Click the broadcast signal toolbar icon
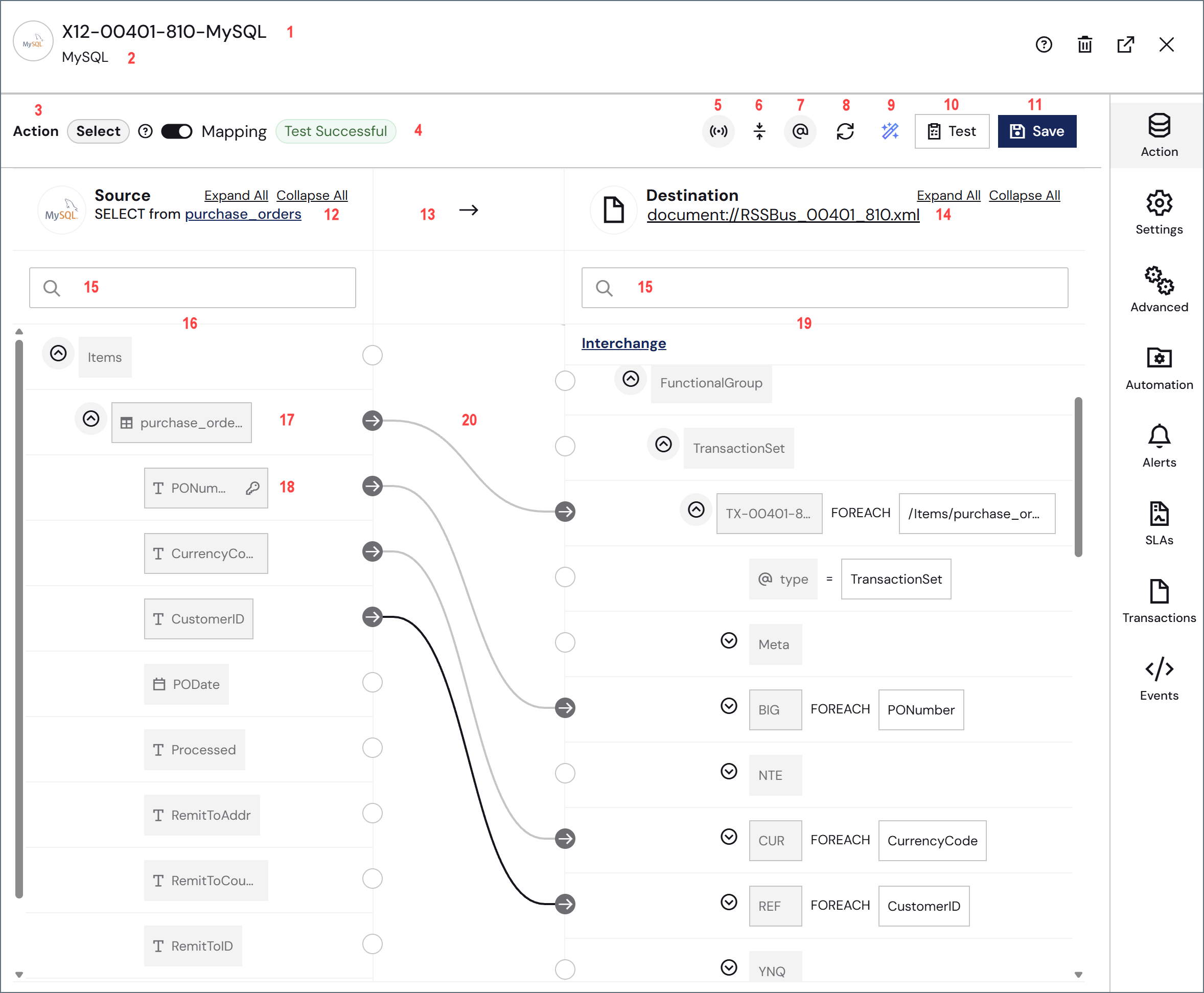The image size is (1204, 993). click(719, 131)
